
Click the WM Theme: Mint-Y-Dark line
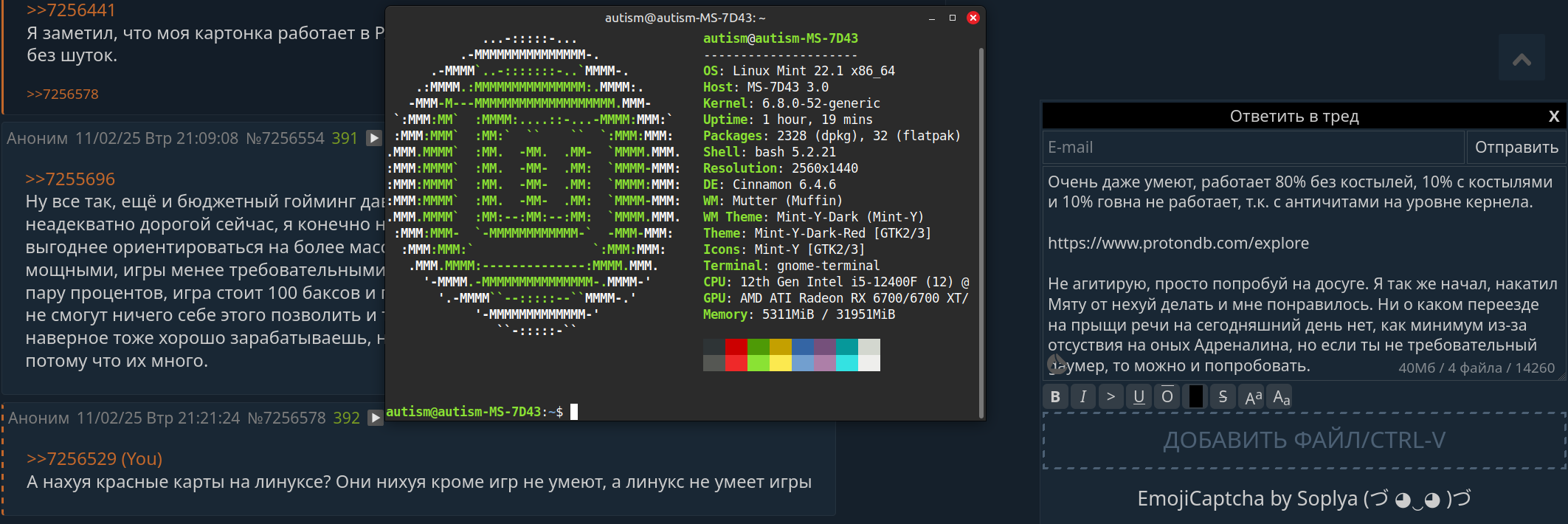[x=814, y=217]
